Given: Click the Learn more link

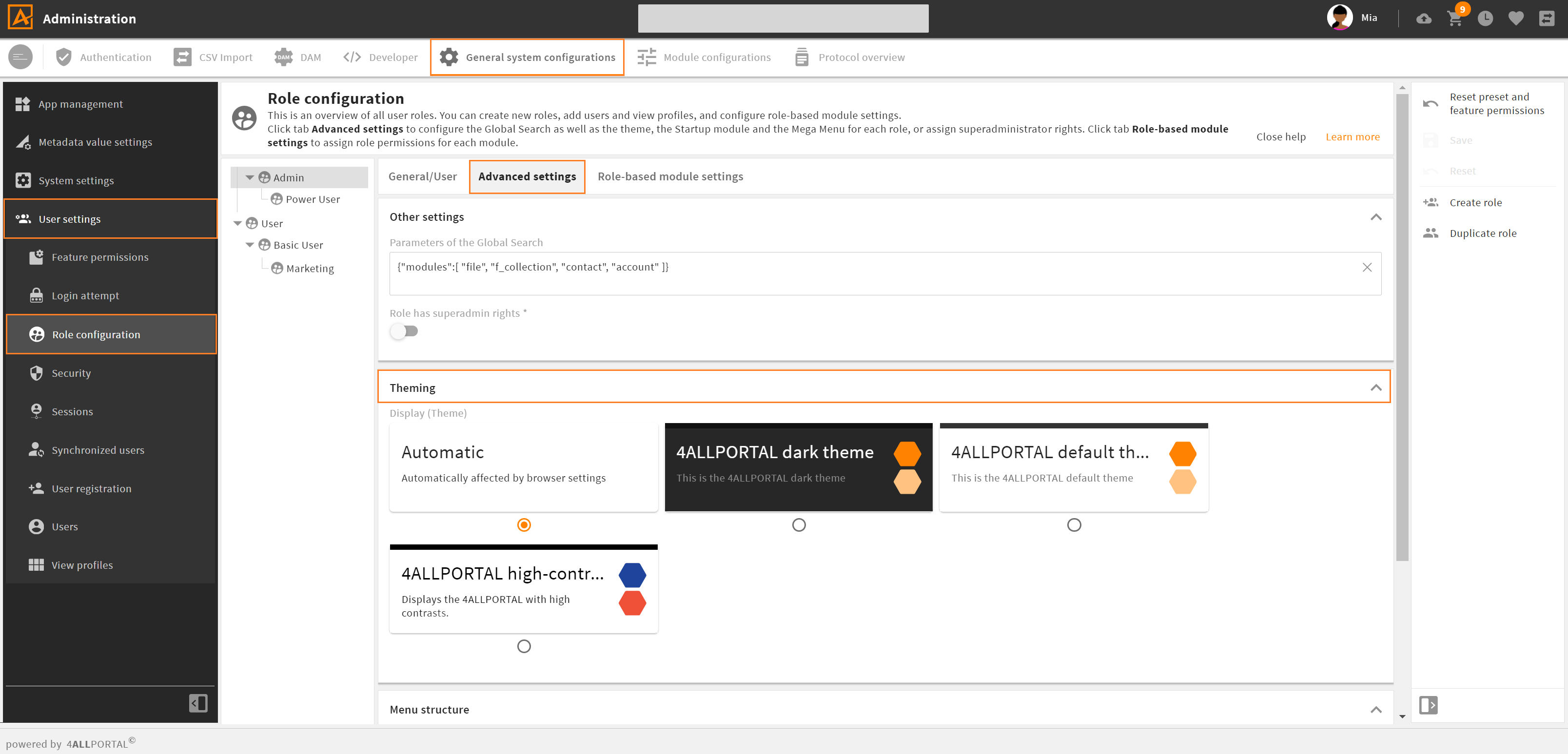Looking at the screenshot, I should [x=1352, y=137].
